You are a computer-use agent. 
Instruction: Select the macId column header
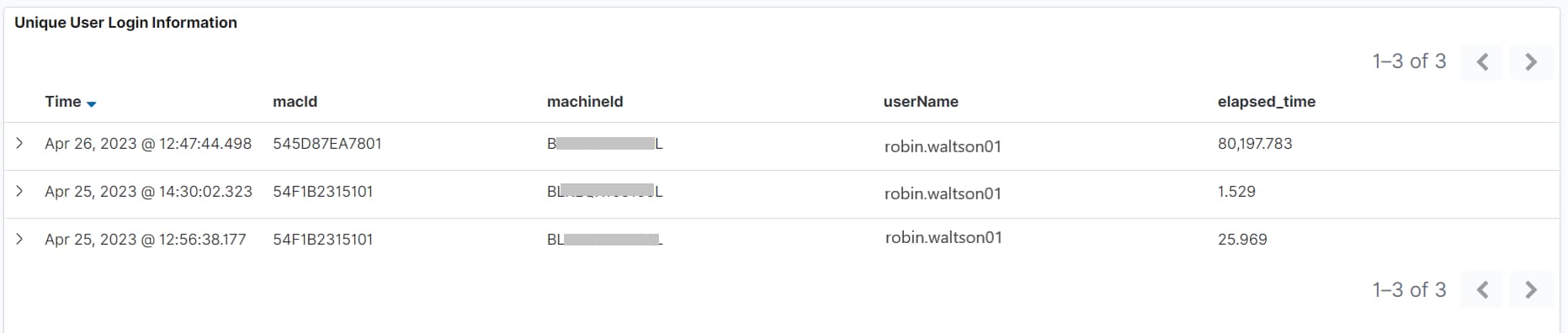(295, 102)
